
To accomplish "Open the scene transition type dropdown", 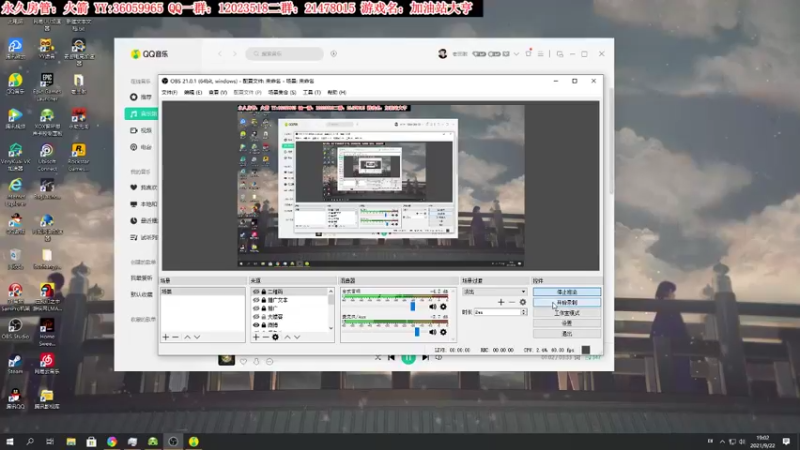I will (494, 292).
